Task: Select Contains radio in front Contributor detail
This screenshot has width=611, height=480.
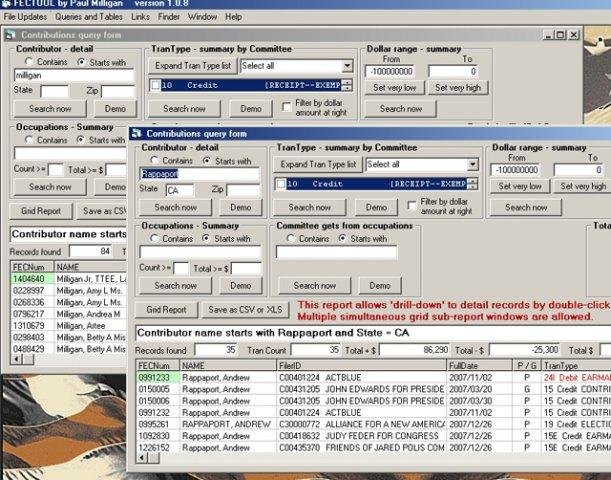Action: point(154,161)
